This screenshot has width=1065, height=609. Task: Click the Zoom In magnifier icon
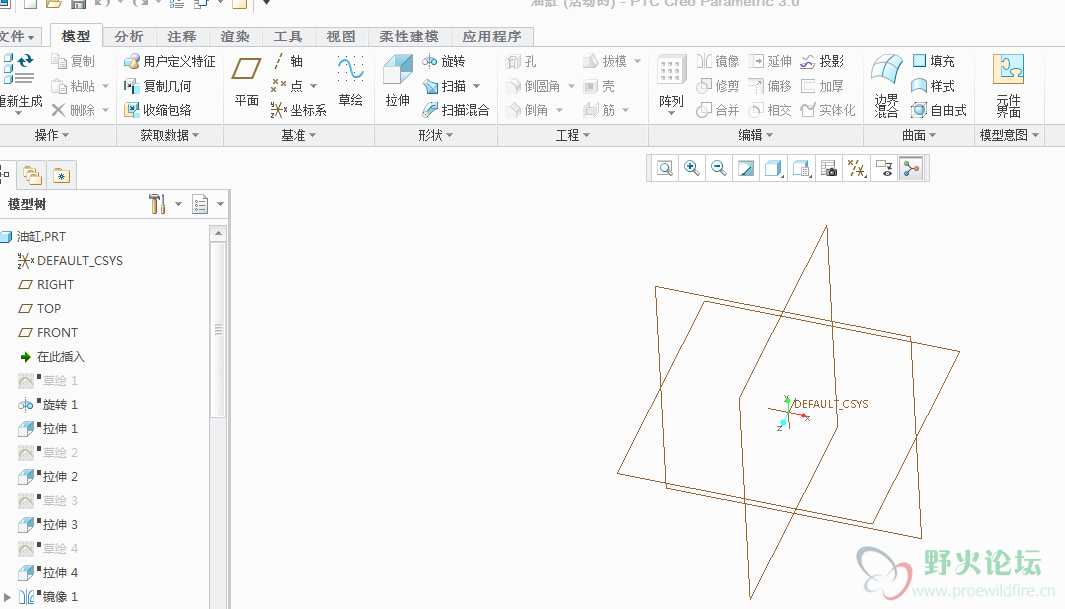tap(692, 169)
